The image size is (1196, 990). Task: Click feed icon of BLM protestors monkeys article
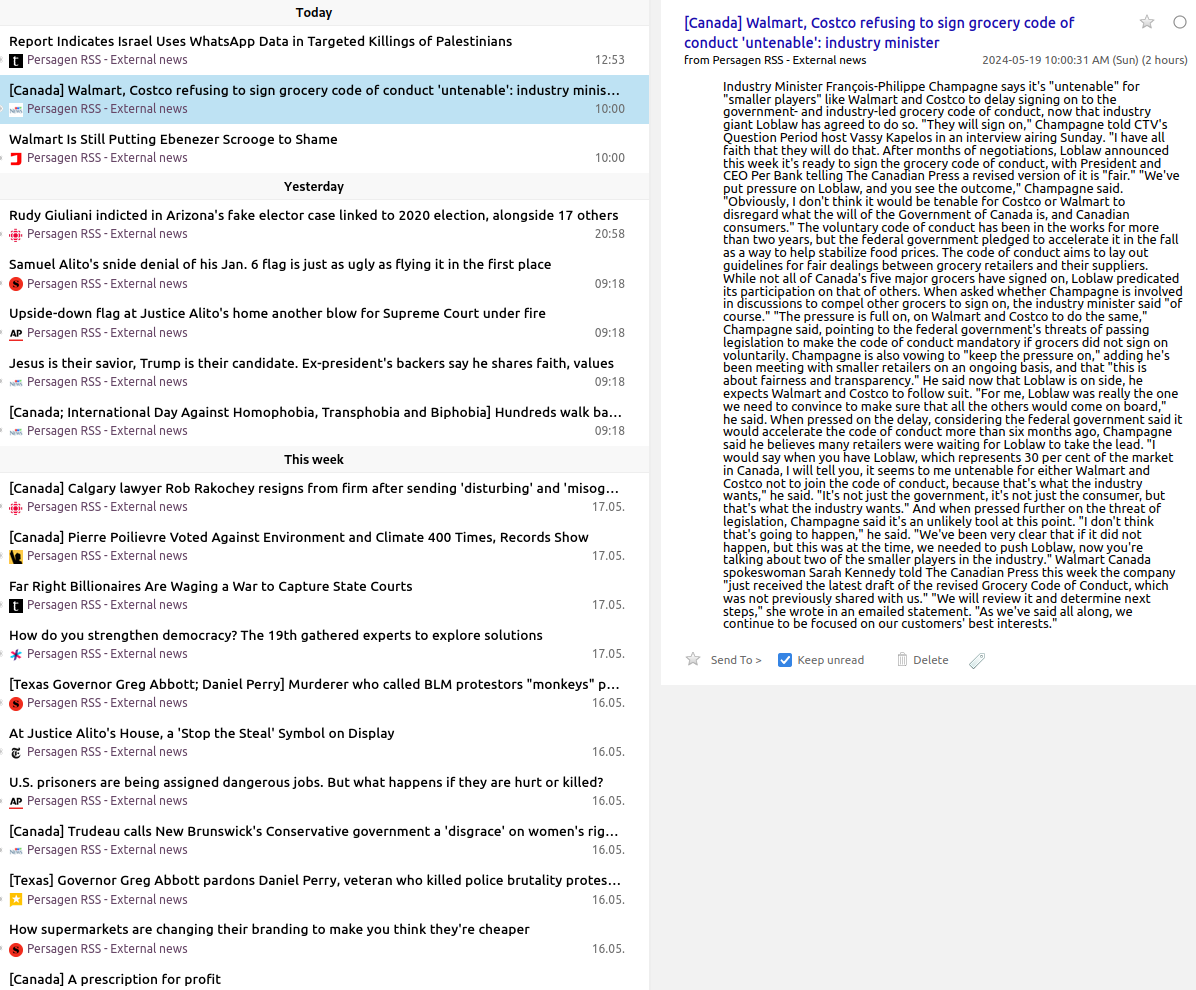tap(16, 704)
